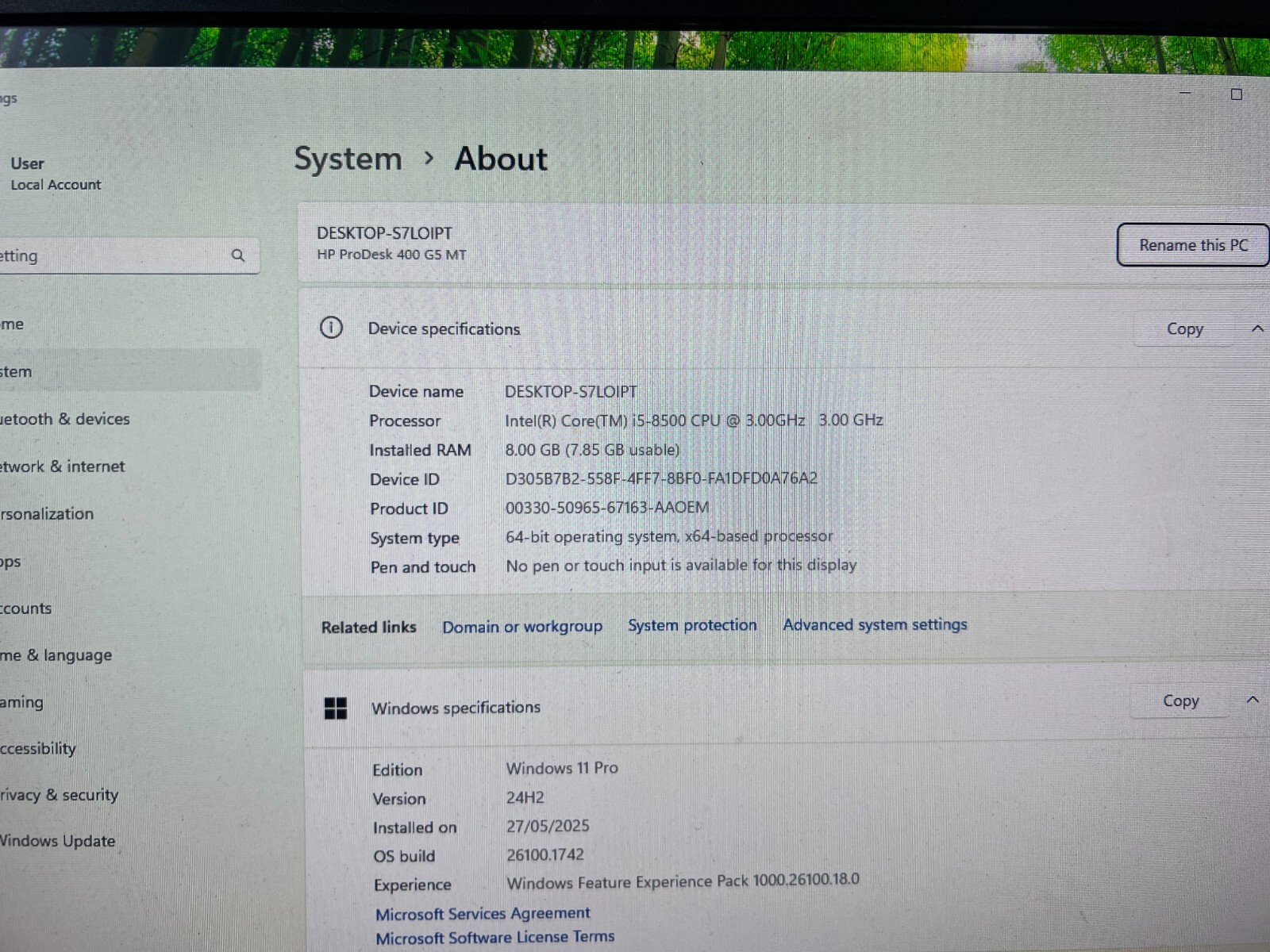Viewport: 1270px width, 952px height.
Task: Minimize the Settings window
Action: tap(1185, 93)
